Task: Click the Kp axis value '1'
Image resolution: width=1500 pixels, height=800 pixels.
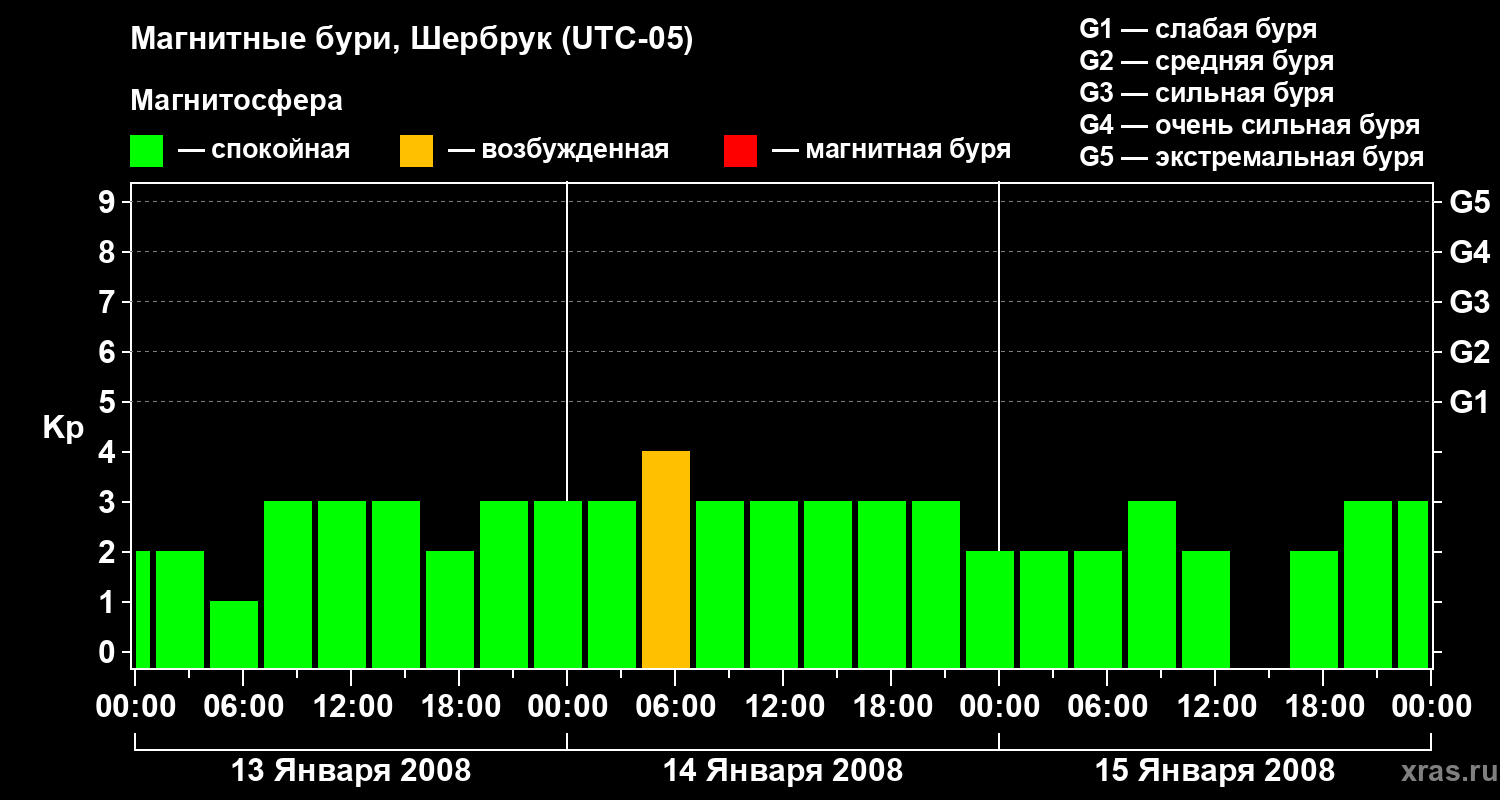Action: coord(109,602)
